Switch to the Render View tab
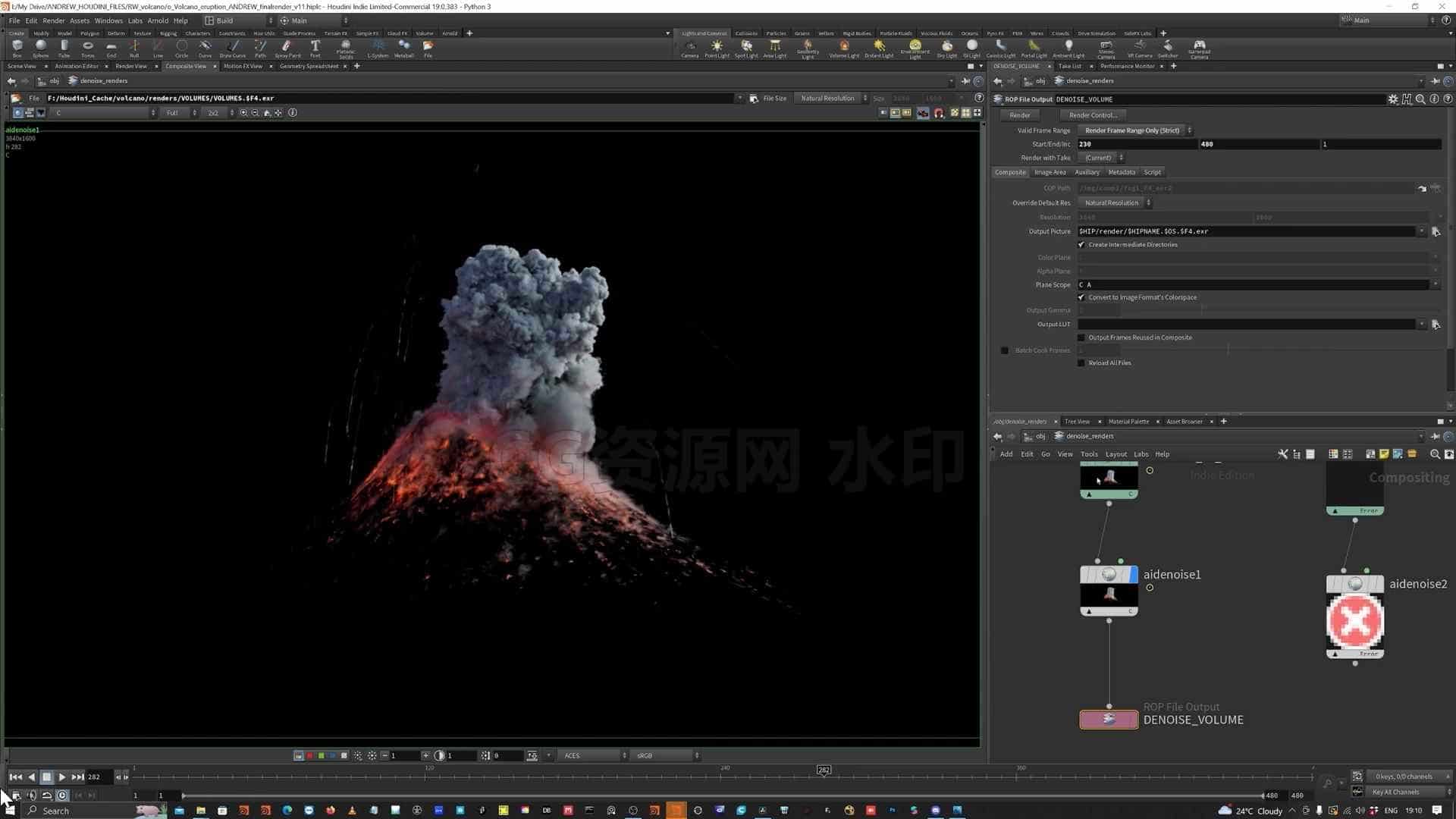This screenshot has height=819, width=1456. point(131,66)
